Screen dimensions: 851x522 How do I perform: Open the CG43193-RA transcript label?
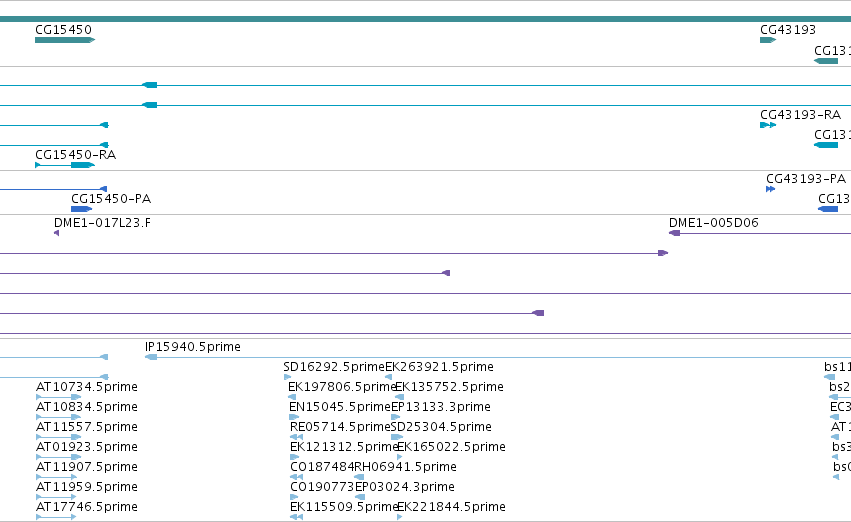801,115
